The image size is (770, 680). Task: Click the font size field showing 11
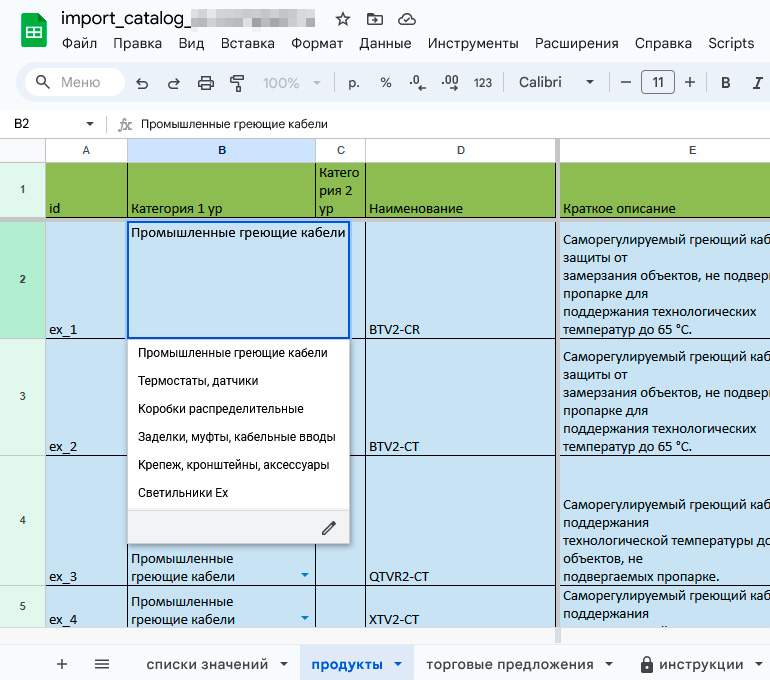click(658, 82)
